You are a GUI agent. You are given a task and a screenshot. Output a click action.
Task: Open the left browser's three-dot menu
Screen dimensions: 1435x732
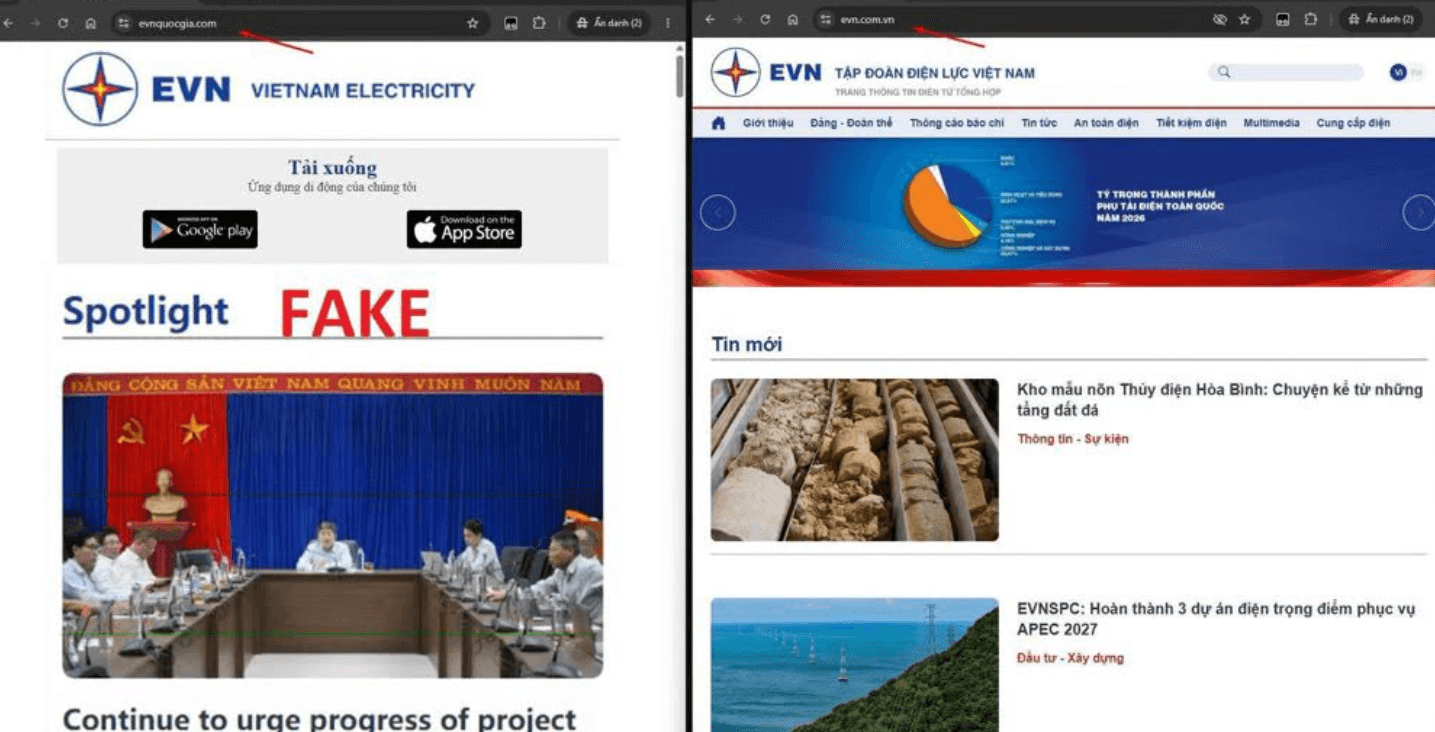point(668,23)
